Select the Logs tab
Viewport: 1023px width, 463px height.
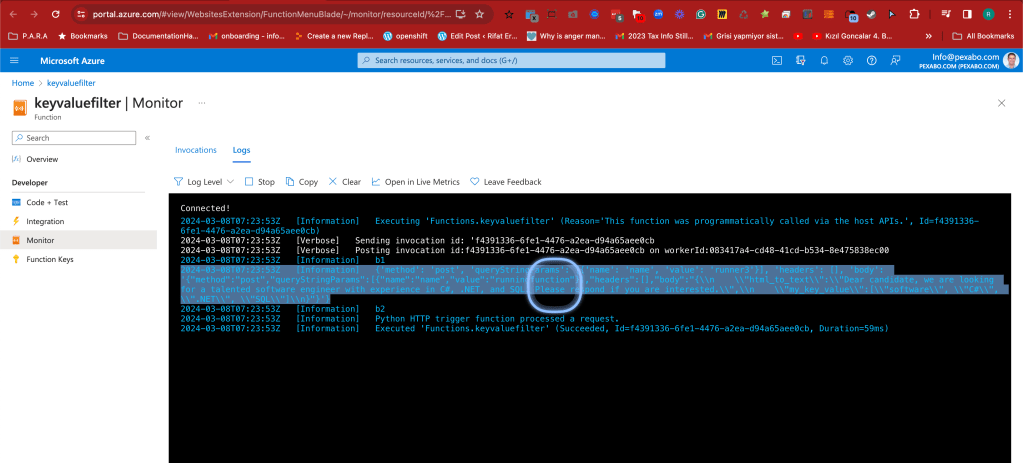tap(241, 150)
